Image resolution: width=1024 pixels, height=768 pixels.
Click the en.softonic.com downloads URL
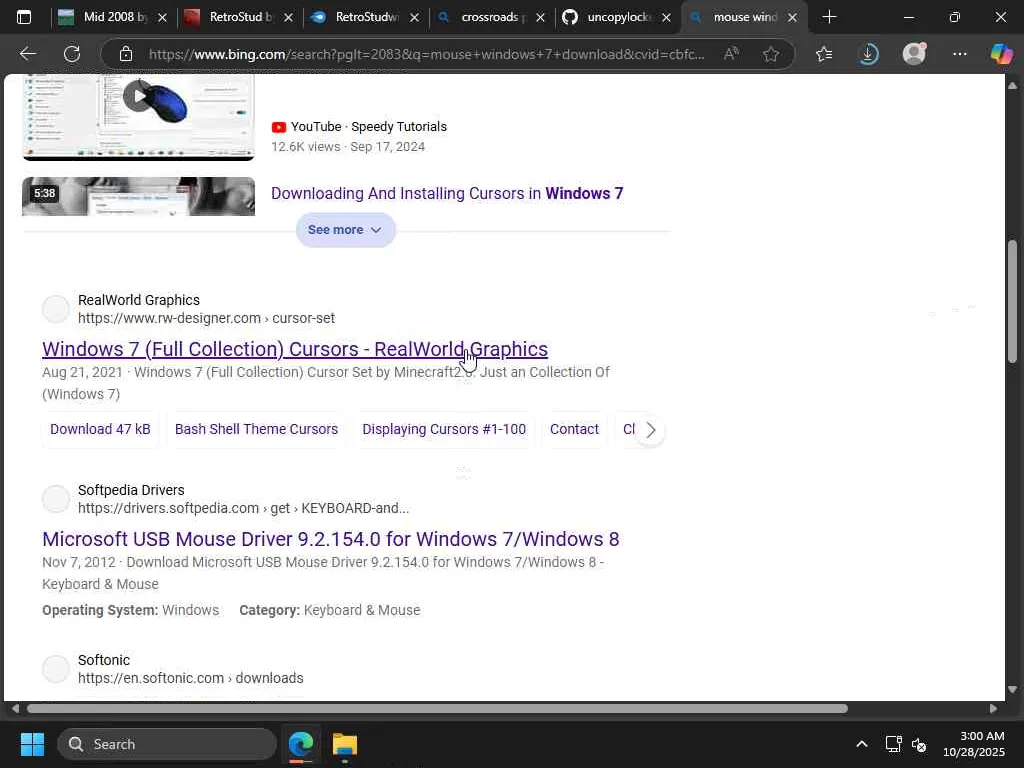click(x=191, y=678)
